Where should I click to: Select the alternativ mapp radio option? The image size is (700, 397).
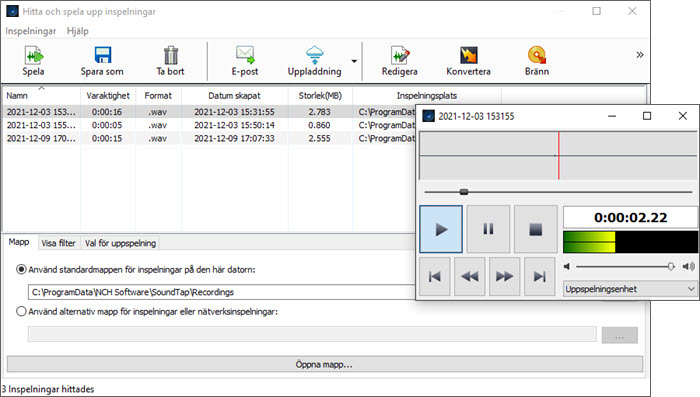(x=21, y=311)
